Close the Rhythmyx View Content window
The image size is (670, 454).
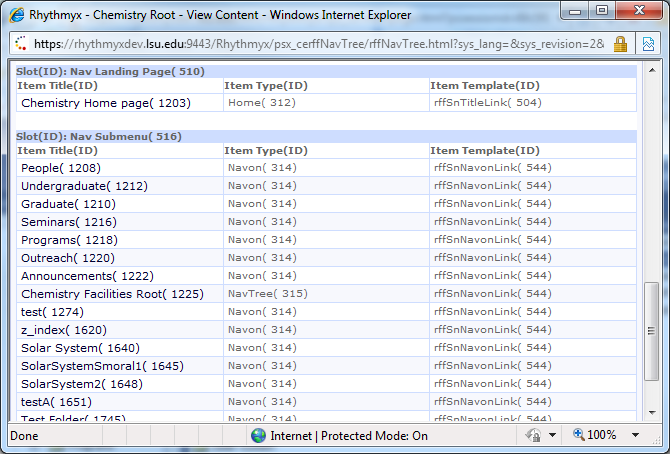[x=639, y=10]
